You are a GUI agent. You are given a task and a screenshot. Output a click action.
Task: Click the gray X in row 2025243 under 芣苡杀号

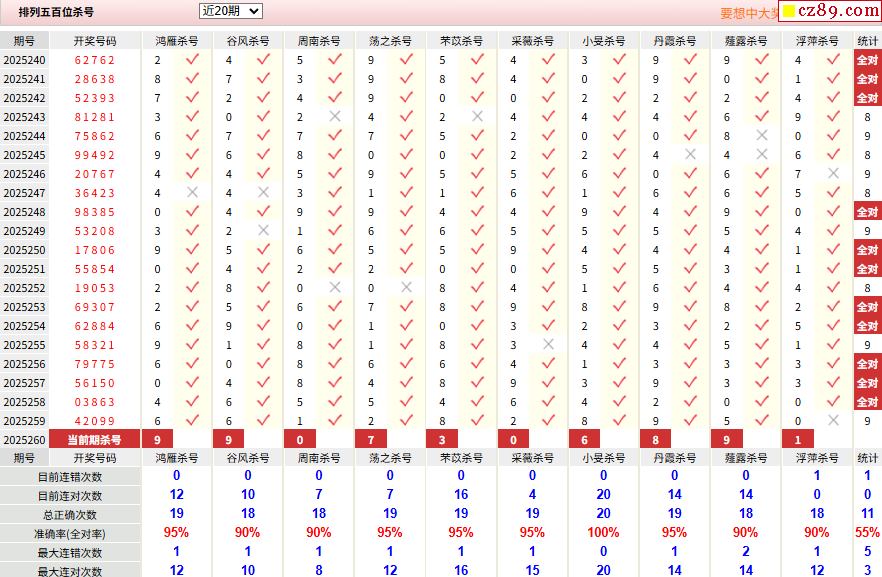tap(478, 116)
